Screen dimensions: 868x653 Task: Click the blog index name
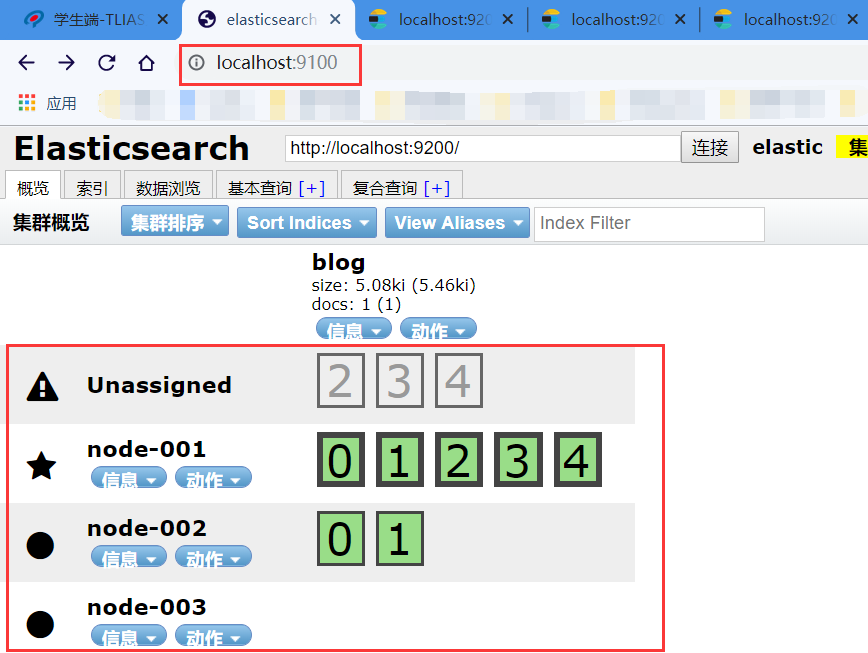[x=338, y=262]
